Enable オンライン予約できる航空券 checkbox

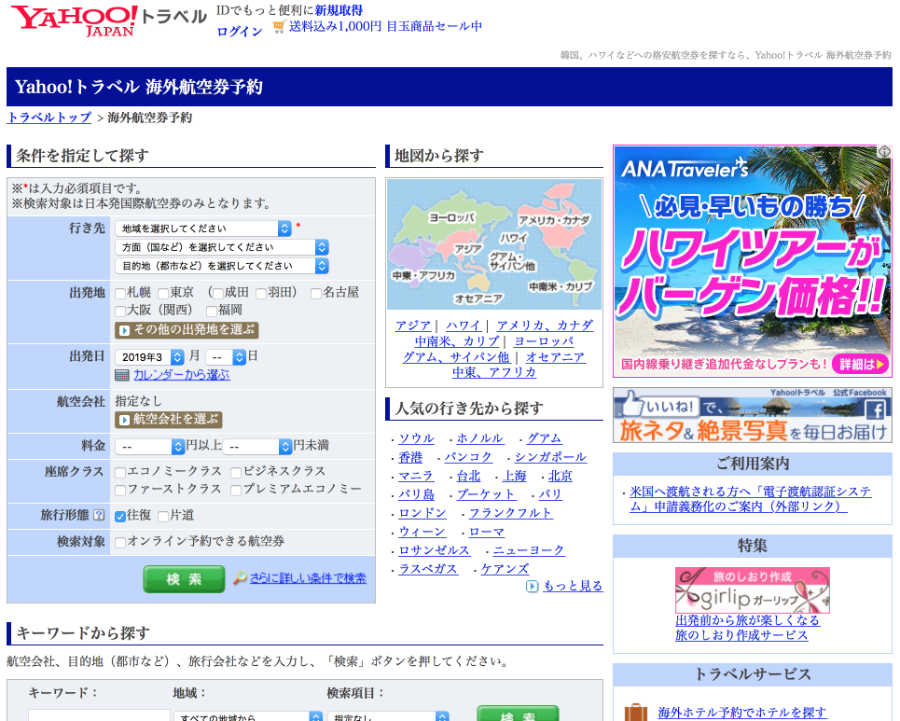(x=121, y=542)
